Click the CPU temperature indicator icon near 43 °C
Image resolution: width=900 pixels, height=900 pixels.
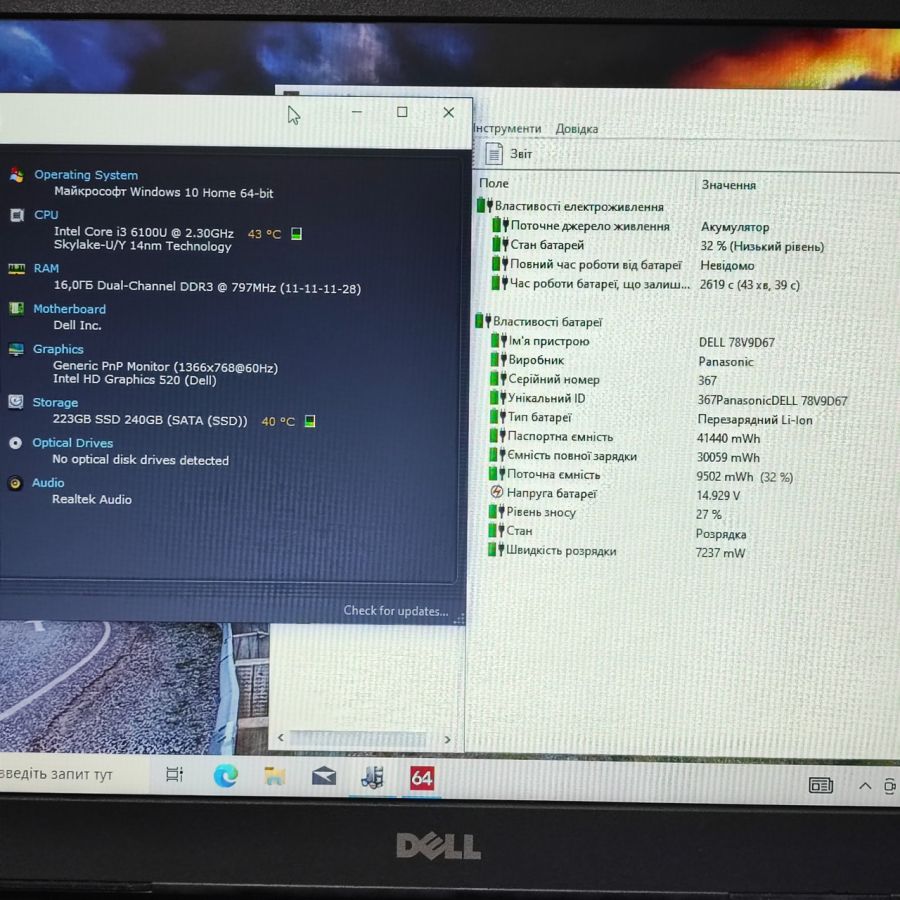[296, 234]
